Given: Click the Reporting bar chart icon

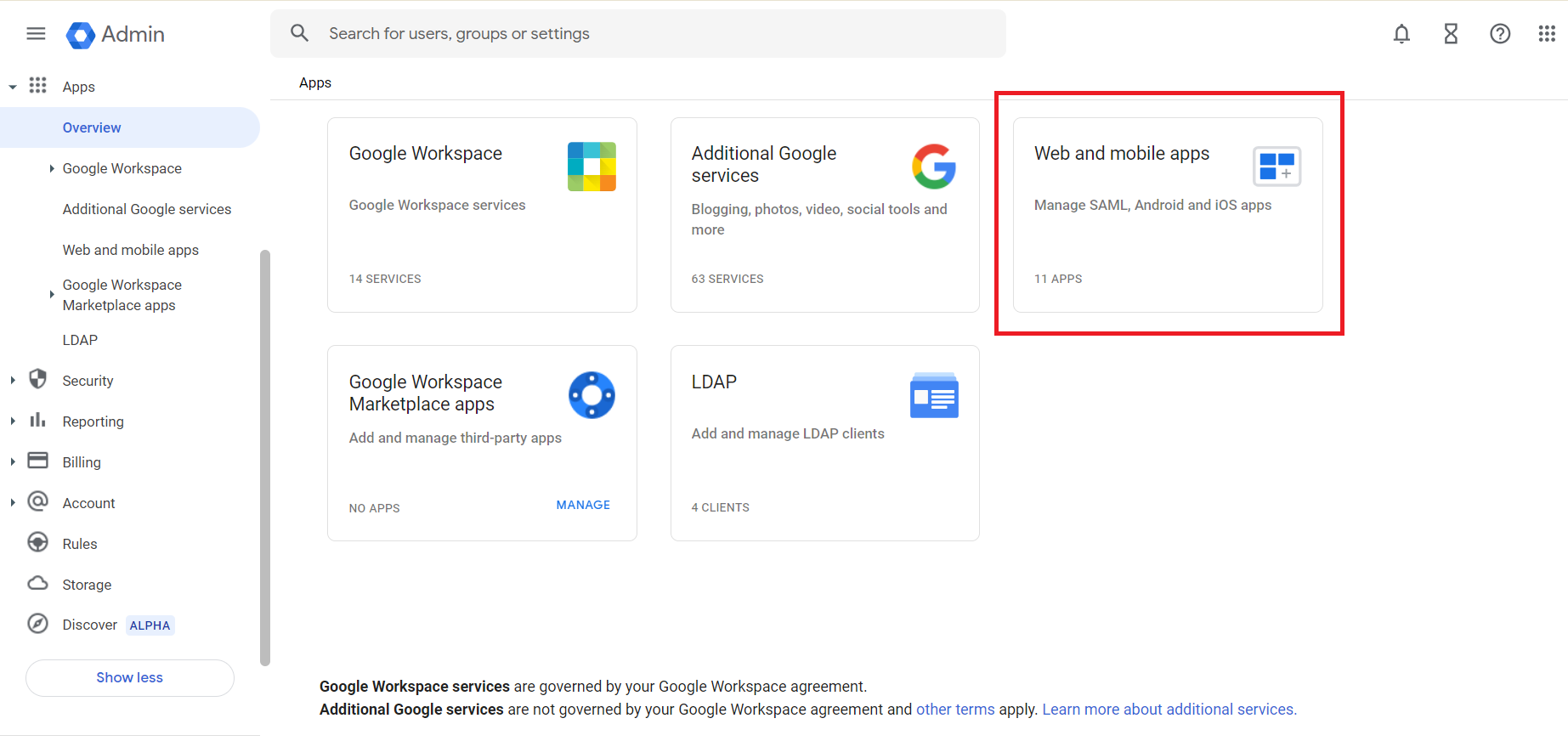Looking at the screenshot, I should pos(37,420).
